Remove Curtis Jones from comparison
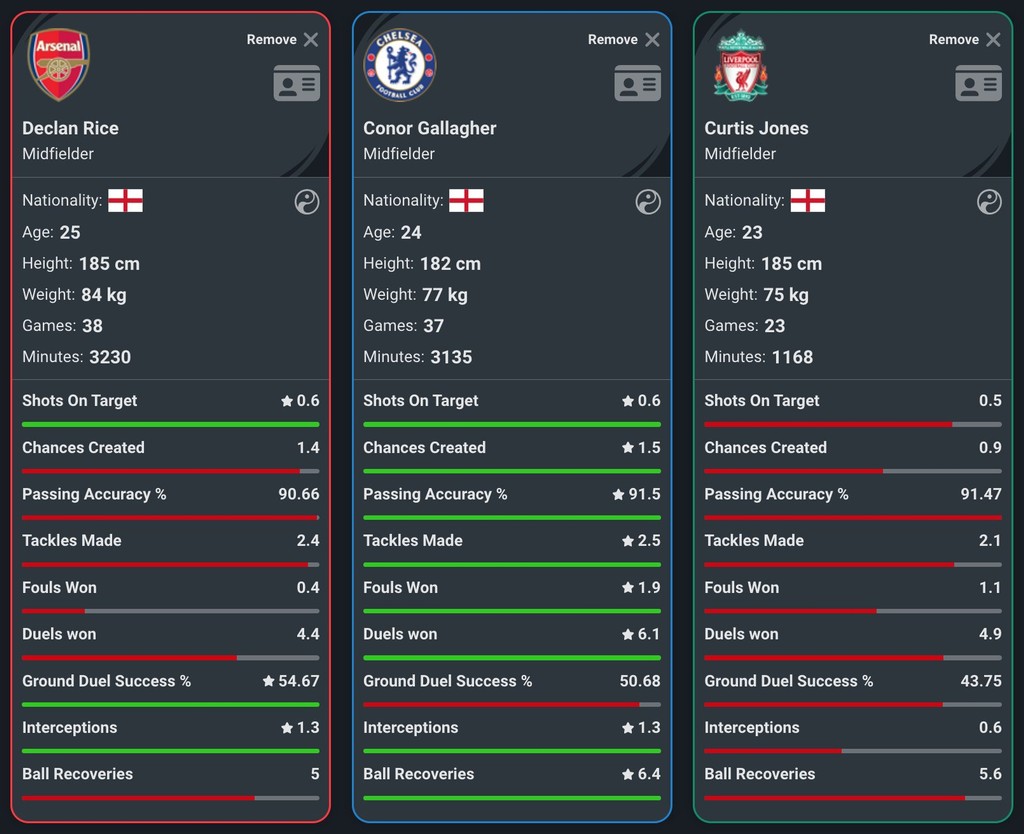Viewport: 1024px width, 834px height. pos(964,39)
